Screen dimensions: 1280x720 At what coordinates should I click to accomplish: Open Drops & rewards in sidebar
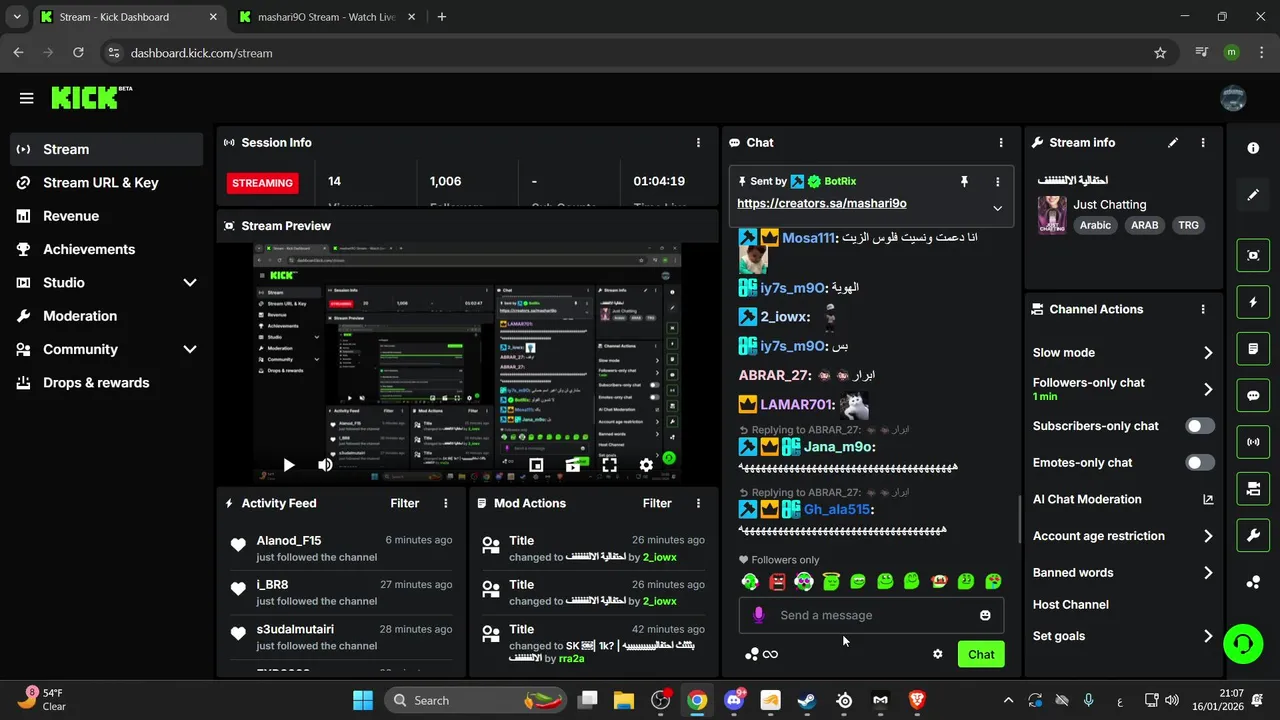coord(107,383)
